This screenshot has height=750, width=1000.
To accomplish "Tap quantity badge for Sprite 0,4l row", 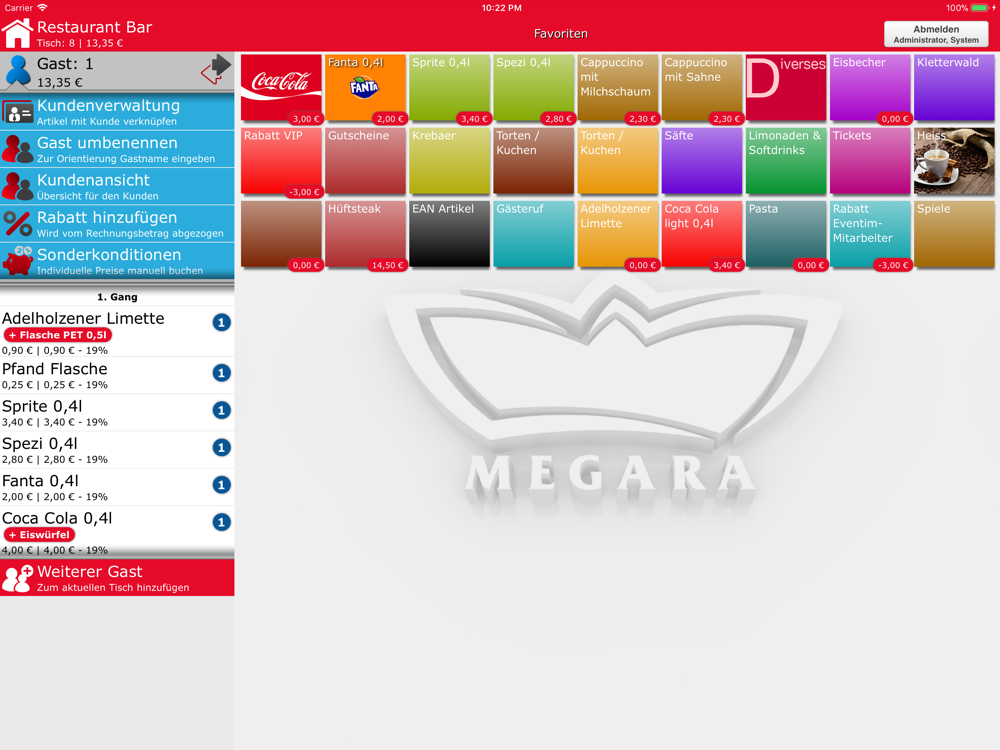I will pos(221,410).
